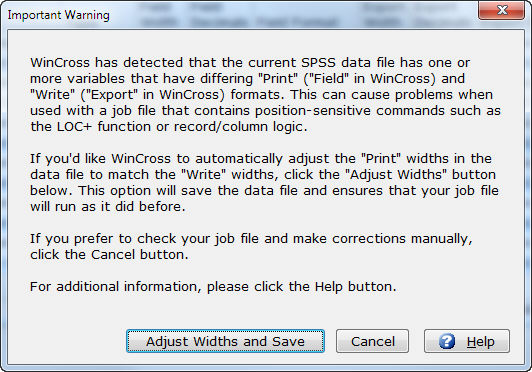Click the Adjust Widths and Save button
Screen dimensions: 532x372
pos(225,341)
